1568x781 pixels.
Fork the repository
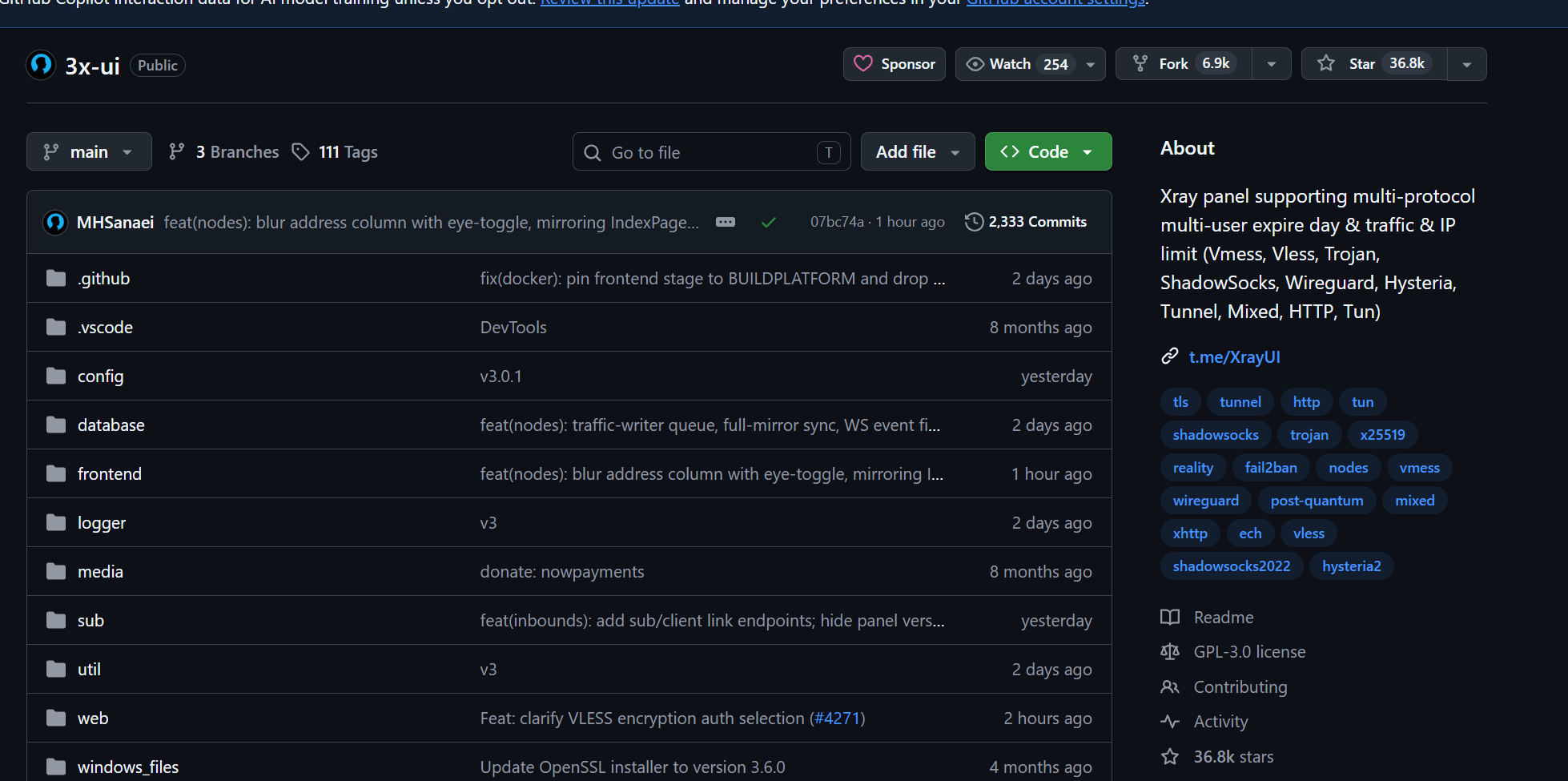[1184, 64]
